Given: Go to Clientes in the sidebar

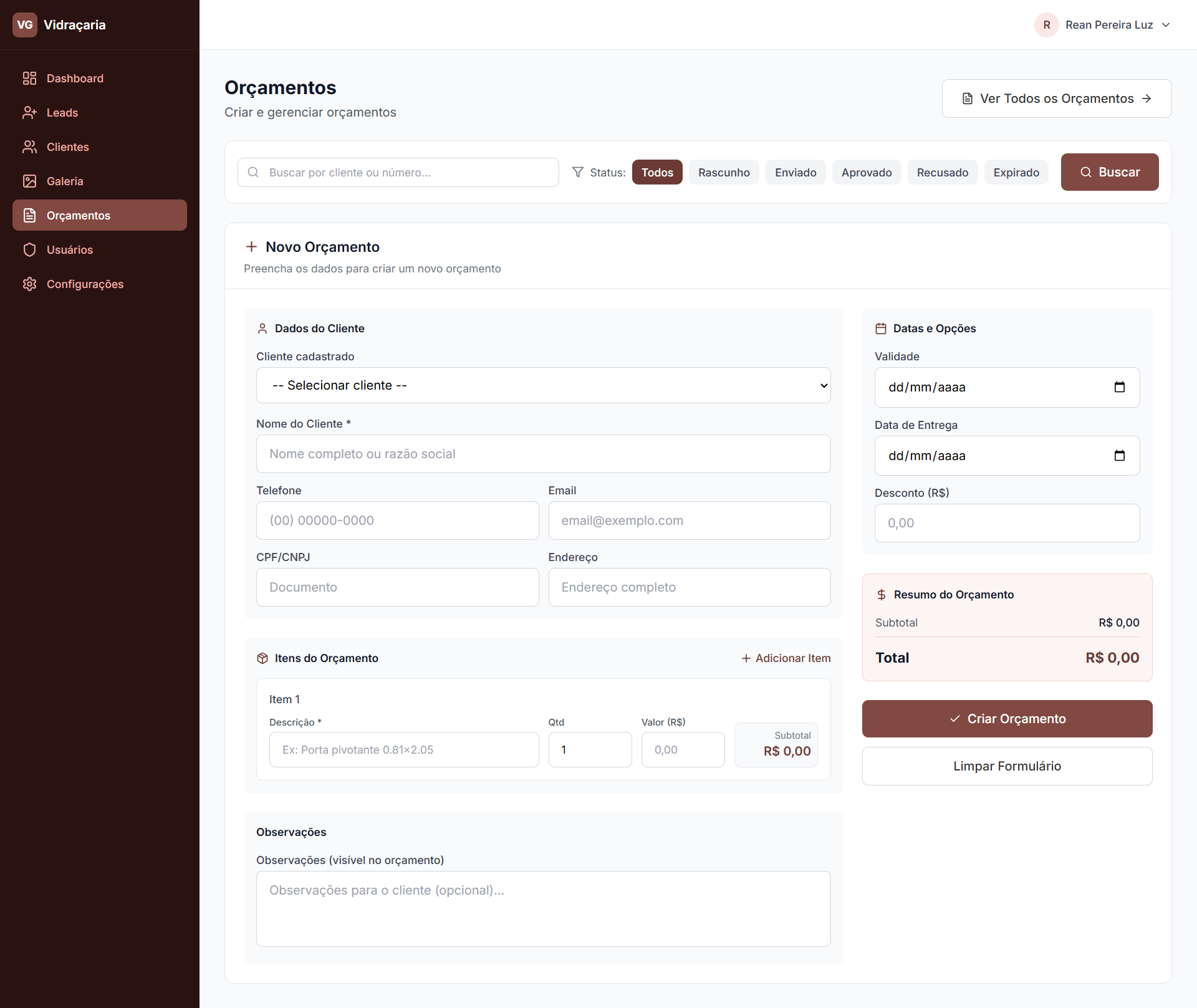Looking at the screenshot, I should (67, 146).
